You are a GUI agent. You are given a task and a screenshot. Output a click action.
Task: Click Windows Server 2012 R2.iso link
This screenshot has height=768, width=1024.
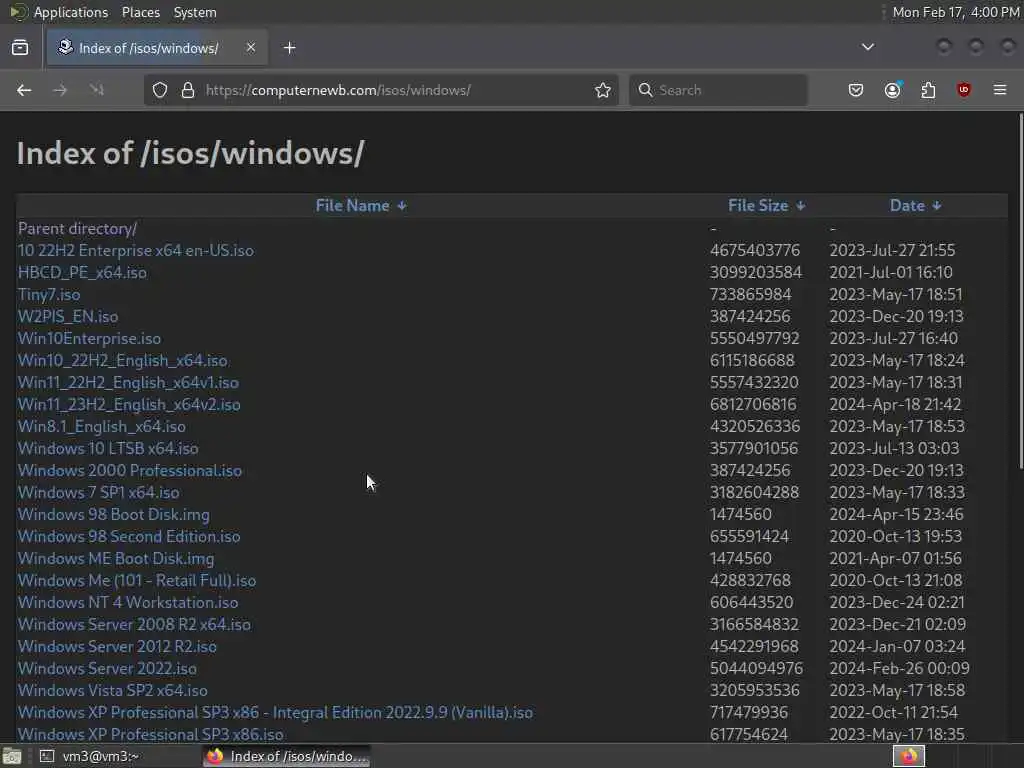tap(118, 647)
